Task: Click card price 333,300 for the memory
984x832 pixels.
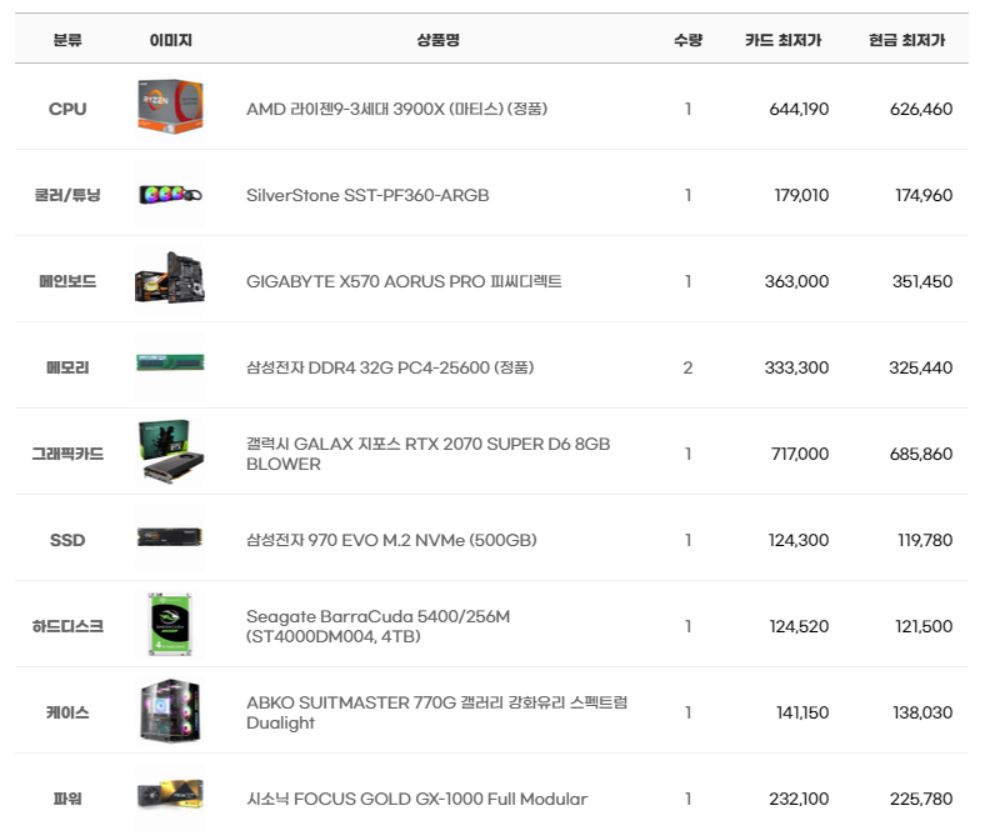Action: pyautogui.click(x=796, y=368)
